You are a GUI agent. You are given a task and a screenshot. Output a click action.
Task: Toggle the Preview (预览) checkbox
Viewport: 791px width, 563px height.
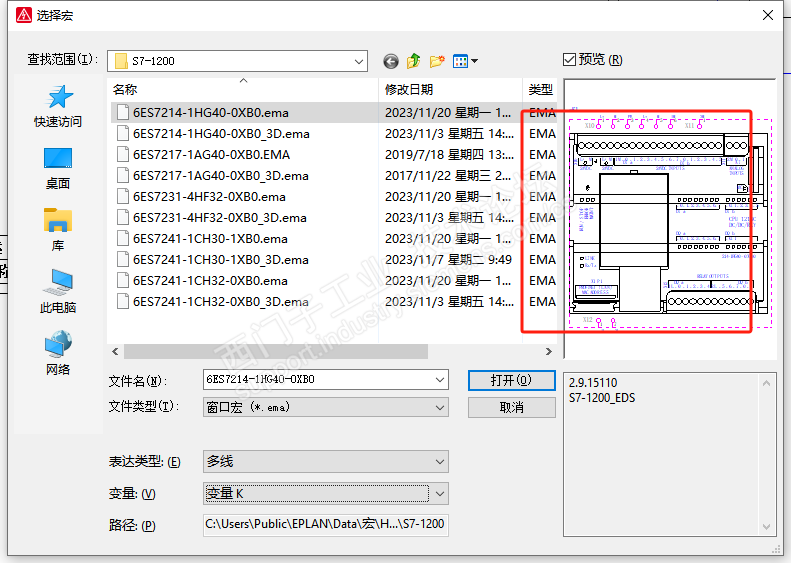click(569, 60)
